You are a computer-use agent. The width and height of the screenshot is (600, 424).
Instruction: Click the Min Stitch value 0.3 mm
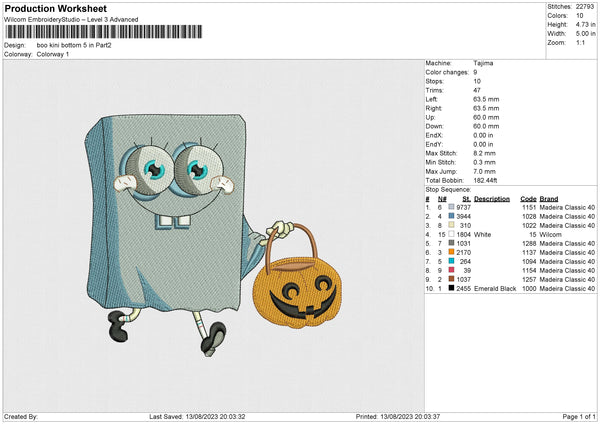[x=484, y=162]
